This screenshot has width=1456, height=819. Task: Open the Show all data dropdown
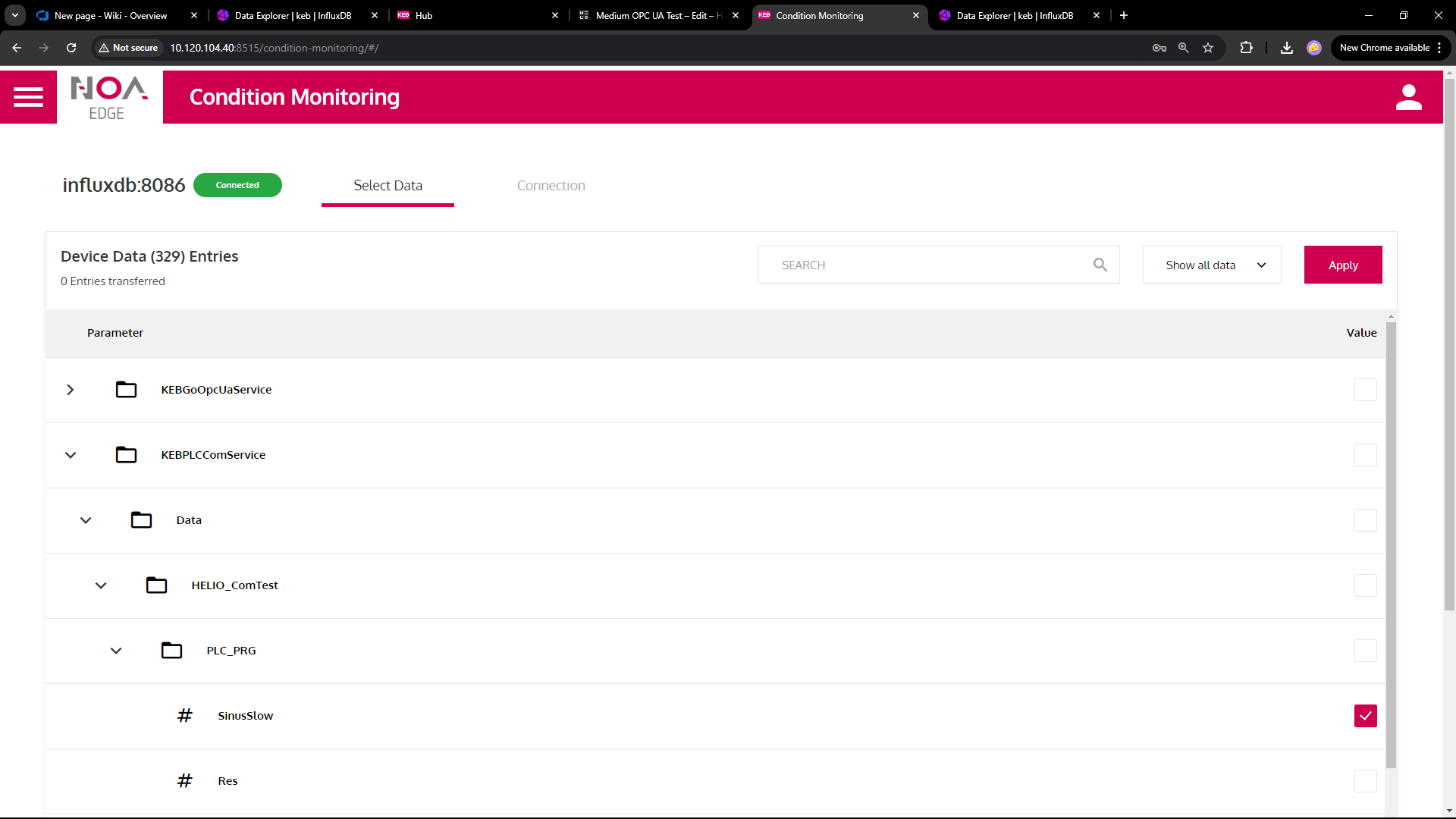click(x=1211, y=265)
